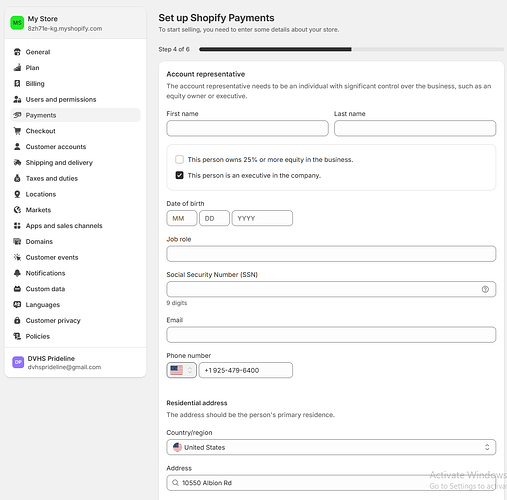Click the Billing receipt icon
Image resolution: width=507 pixels, height=500 pixels.
pyautogui.click(x=17, y=83)
